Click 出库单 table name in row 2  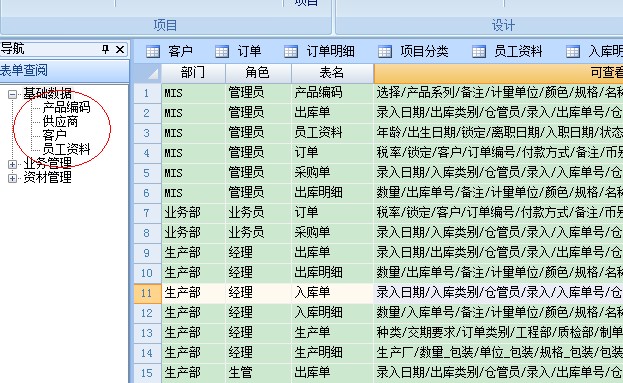pyautogui.click(x=332, y=113)
